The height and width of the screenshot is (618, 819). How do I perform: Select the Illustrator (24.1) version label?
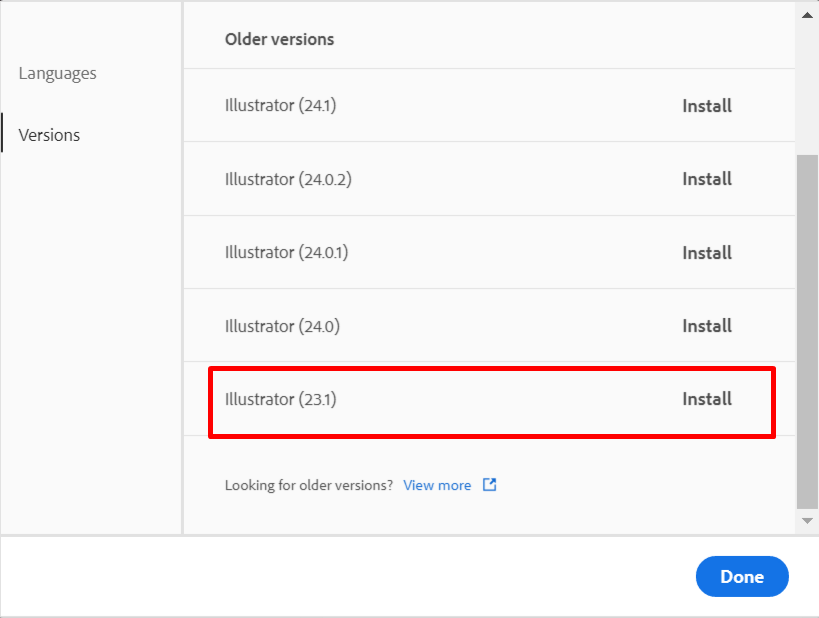click(280, 106)
